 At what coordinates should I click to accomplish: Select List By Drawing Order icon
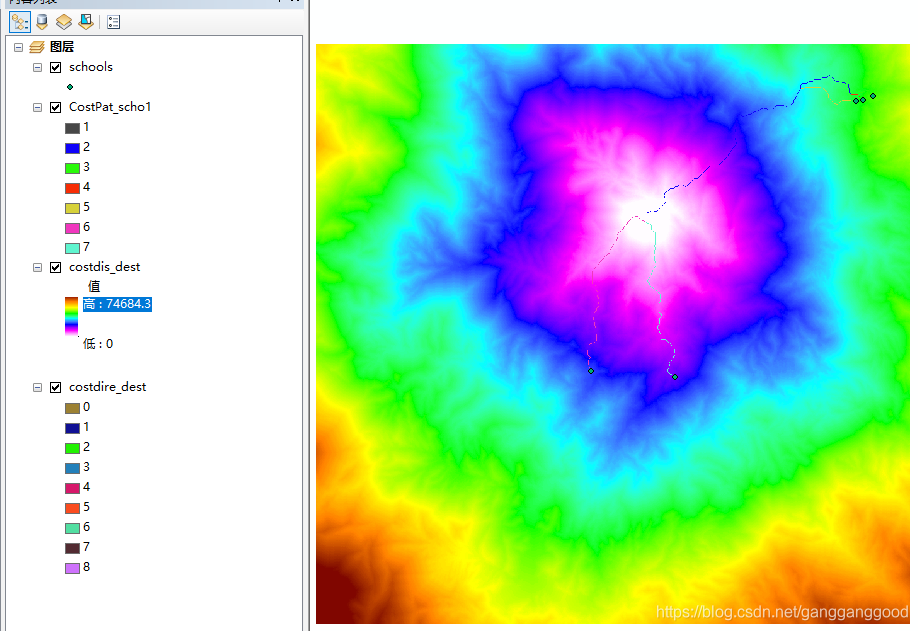pyautogui.click(x=20, y=22)
